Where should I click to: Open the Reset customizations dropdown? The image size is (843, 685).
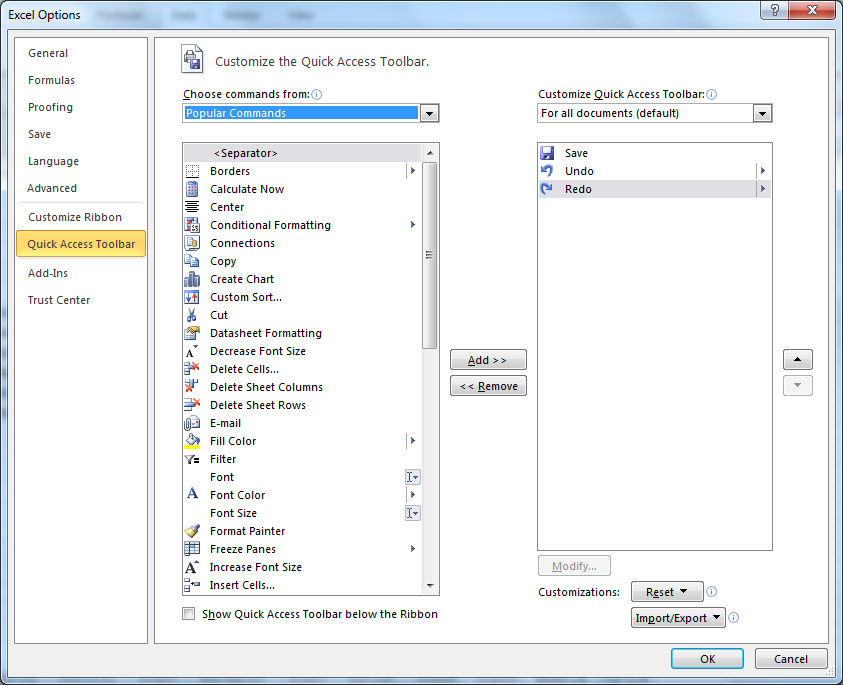pos(667,592)
